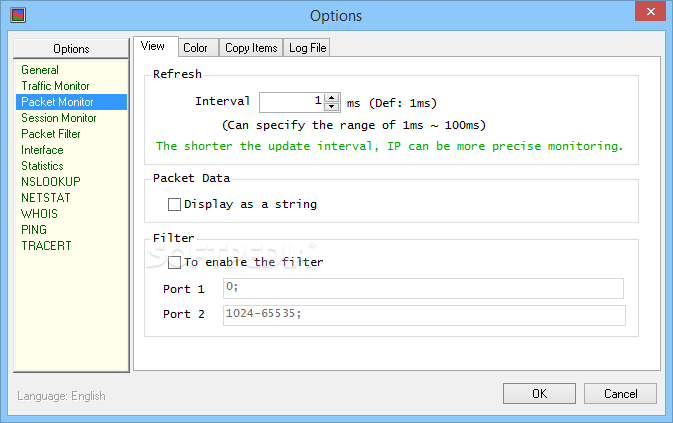673x423 pixels.
Task: Open the NSLOOKUP options page
Action: (x=51, y=182)
